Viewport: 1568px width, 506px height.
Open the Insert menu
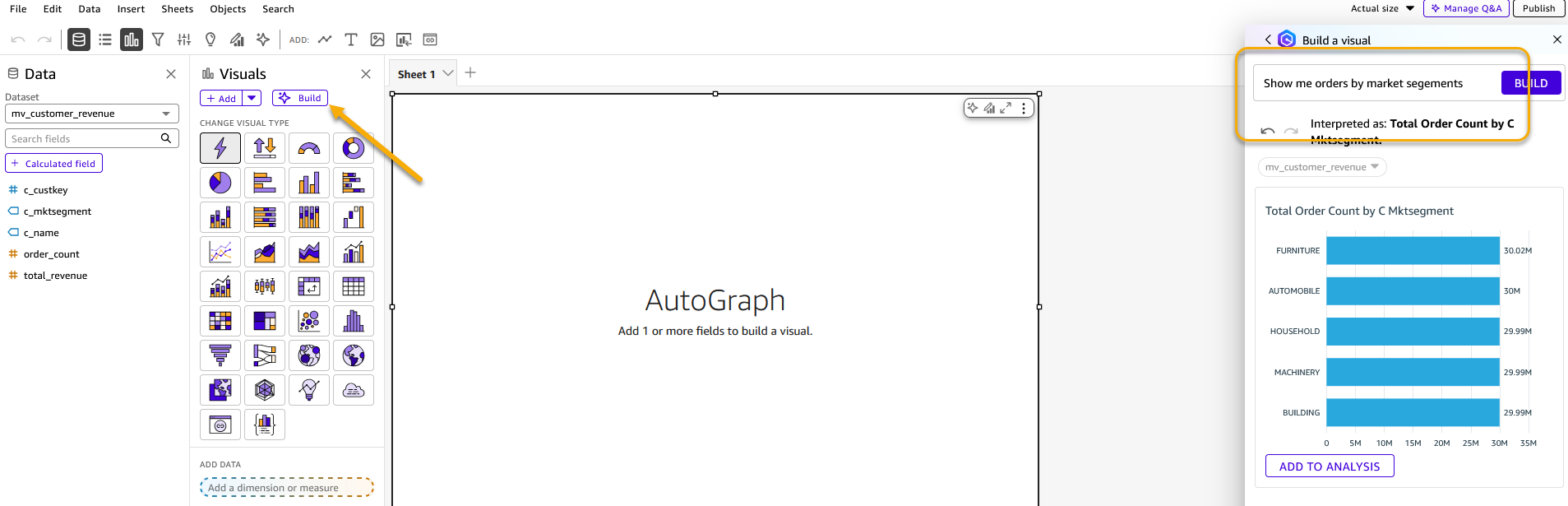tap(131, 9)
